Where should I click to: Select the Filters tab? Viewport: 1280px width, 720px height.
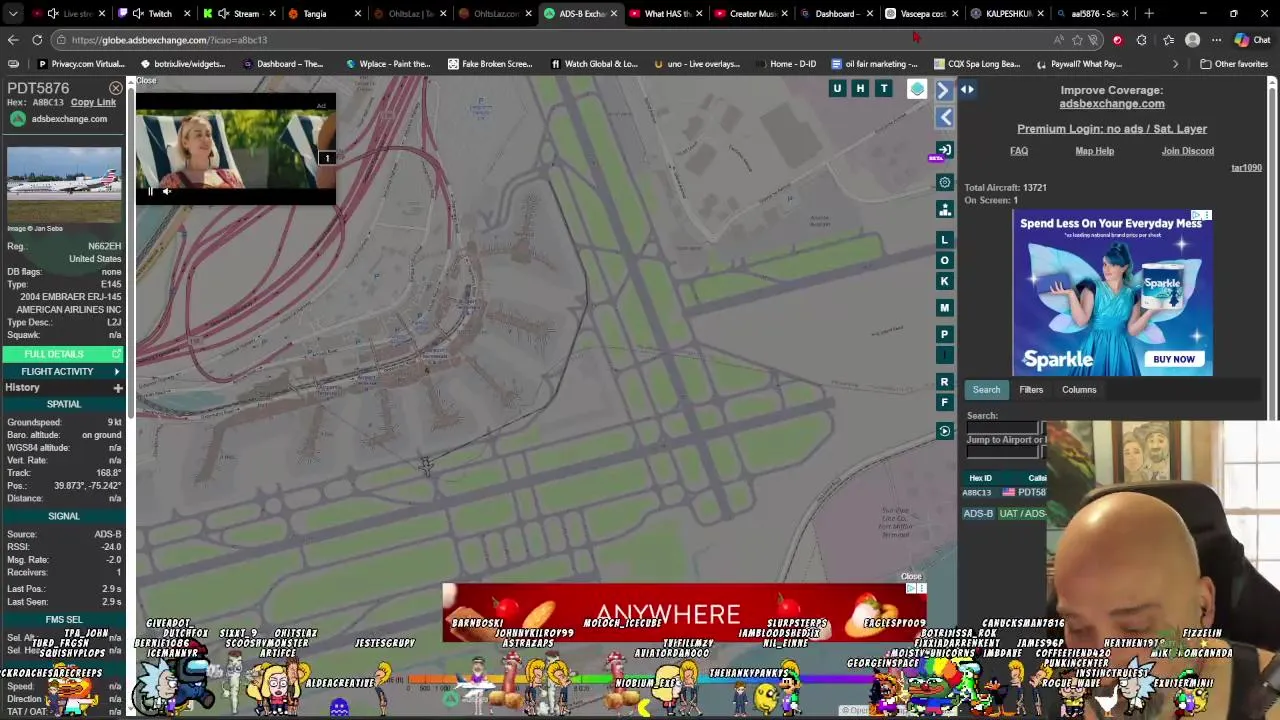[x=1031, y=390]
